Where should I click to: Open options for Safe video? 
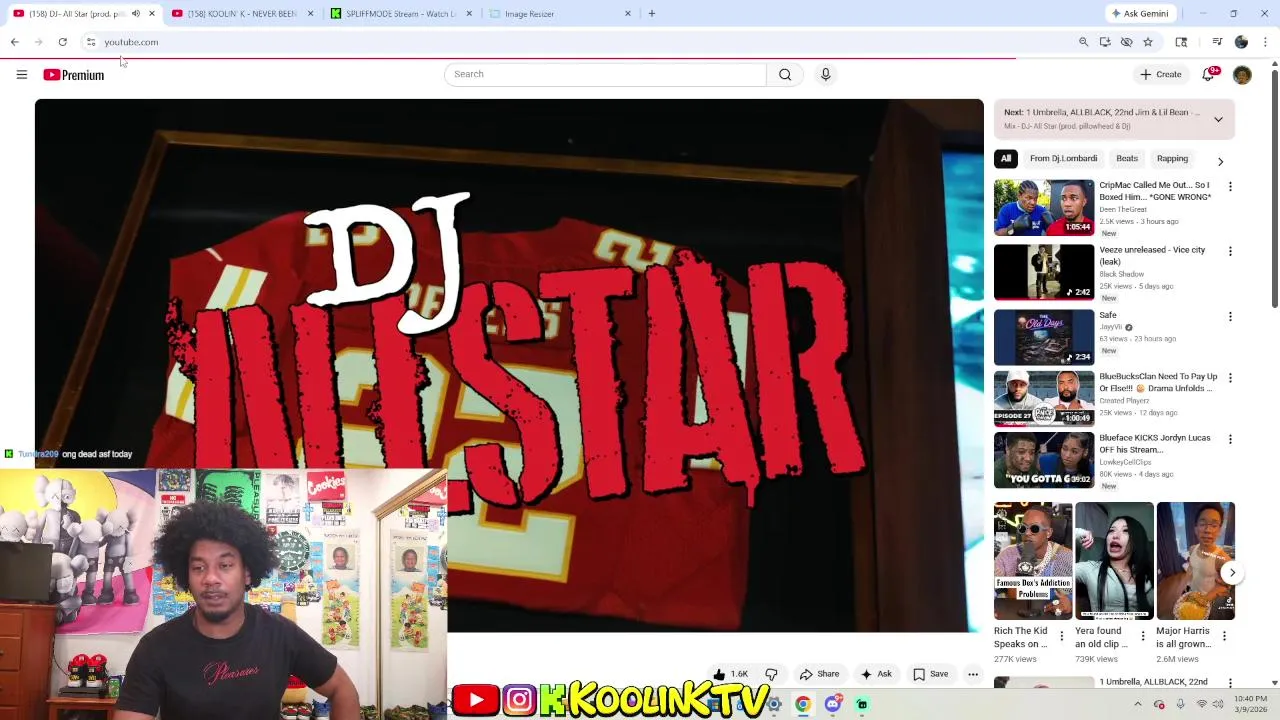pyautogui.click(x=1230, y=317)
